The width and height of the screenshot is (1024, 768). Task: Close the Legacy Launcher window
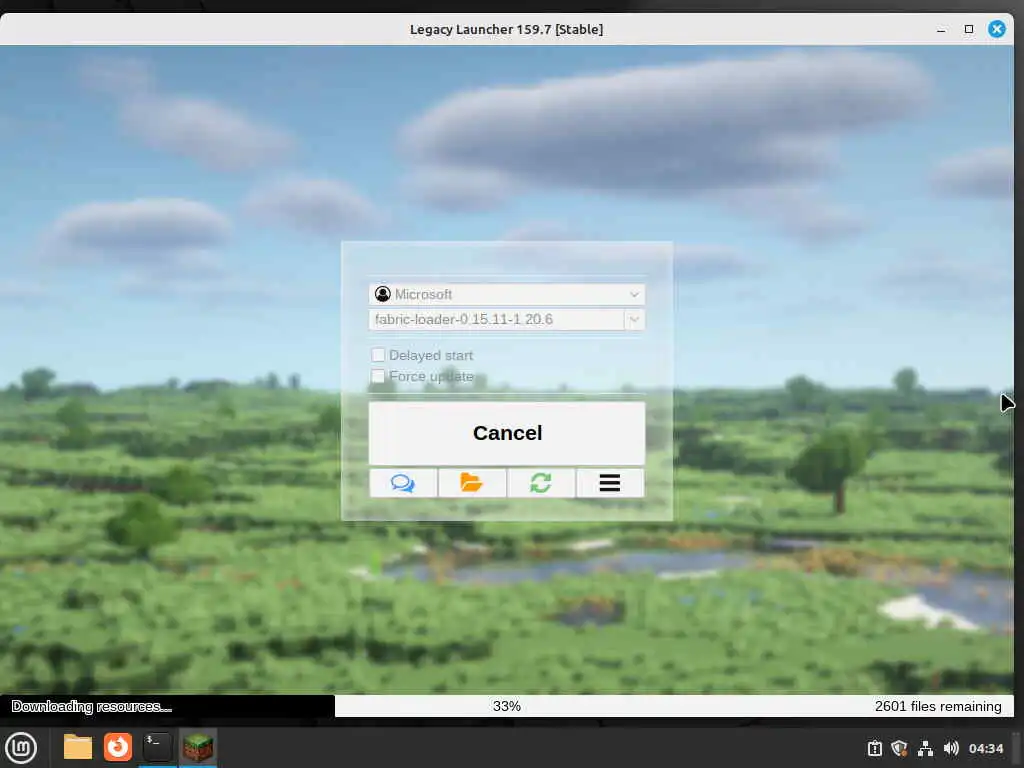tap(997, 29)
